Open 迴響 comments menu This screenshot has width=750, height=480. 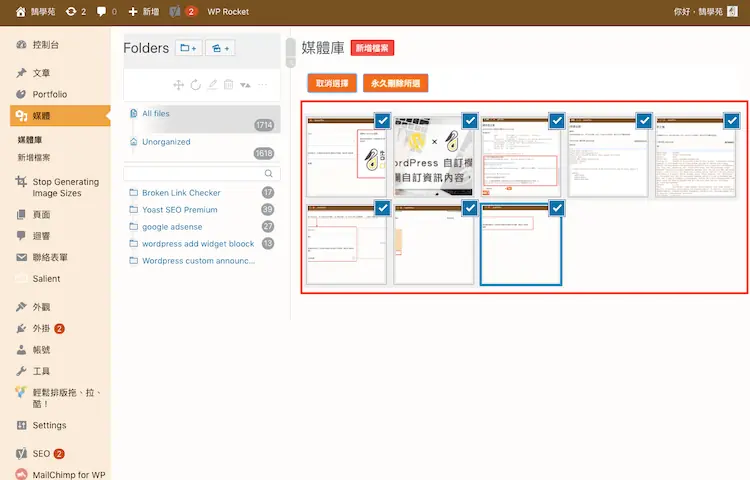tap(41, 236)
